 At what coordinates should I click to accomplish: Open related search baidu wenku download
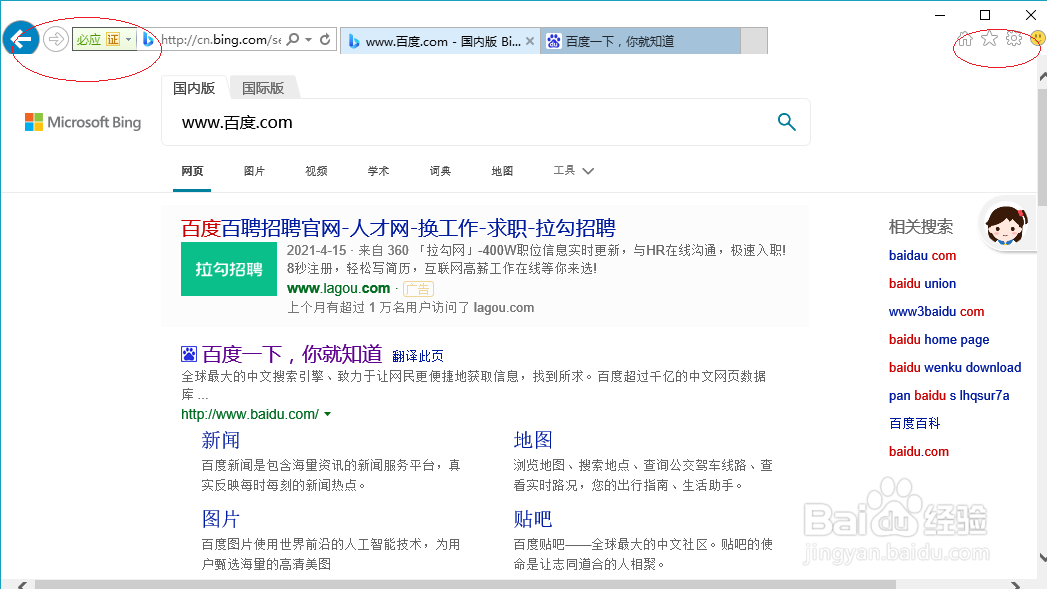955,368
